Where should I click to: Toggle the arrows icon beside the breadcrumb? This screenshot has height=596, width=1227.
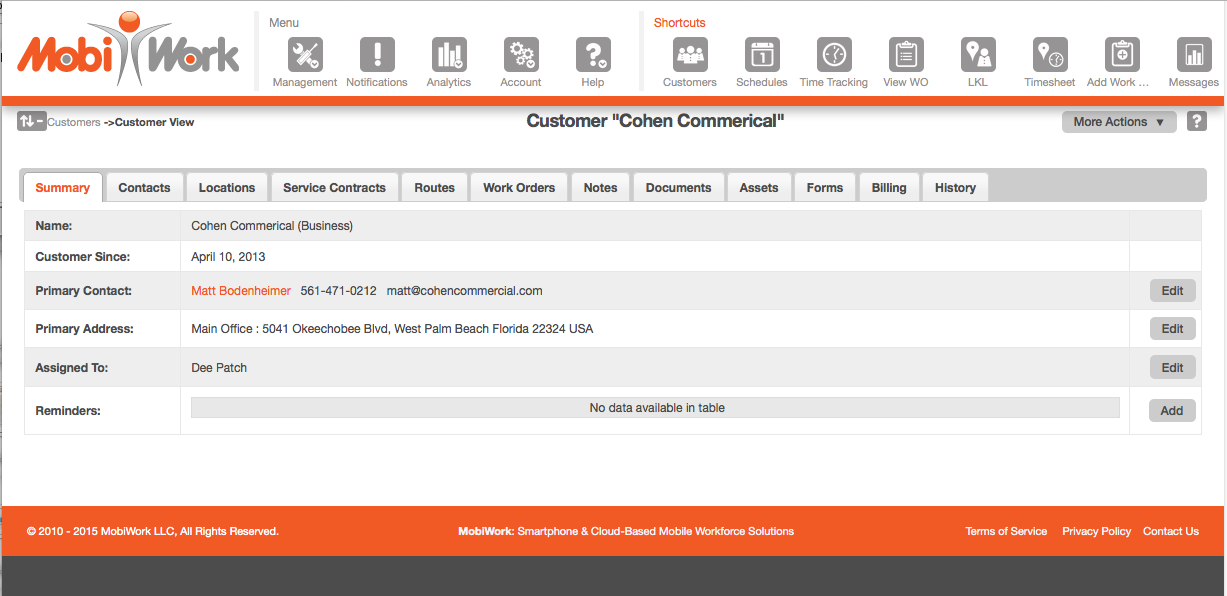pyautogui.click(x=31, y=122)
